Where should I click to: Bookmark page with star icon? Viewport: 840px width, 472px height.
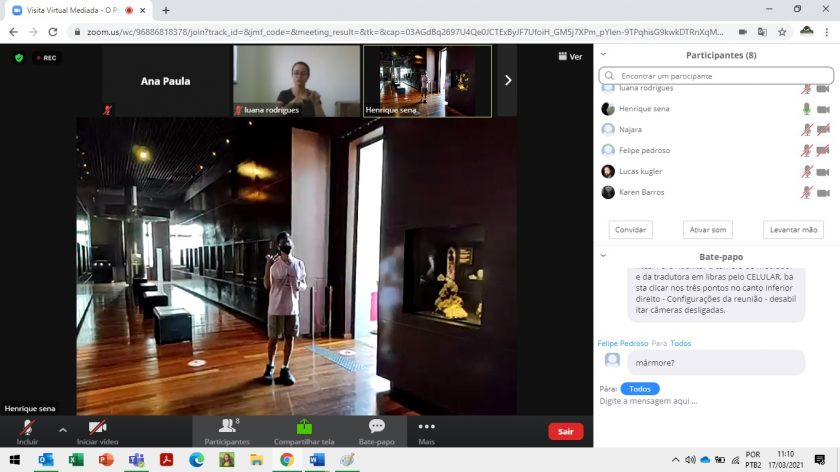click(782, 32)
